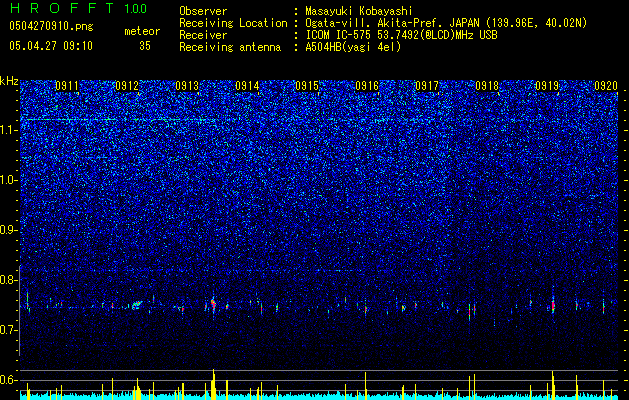Click the strong red echo below 0919
The image size is (629, 400).
click(553, 306)
